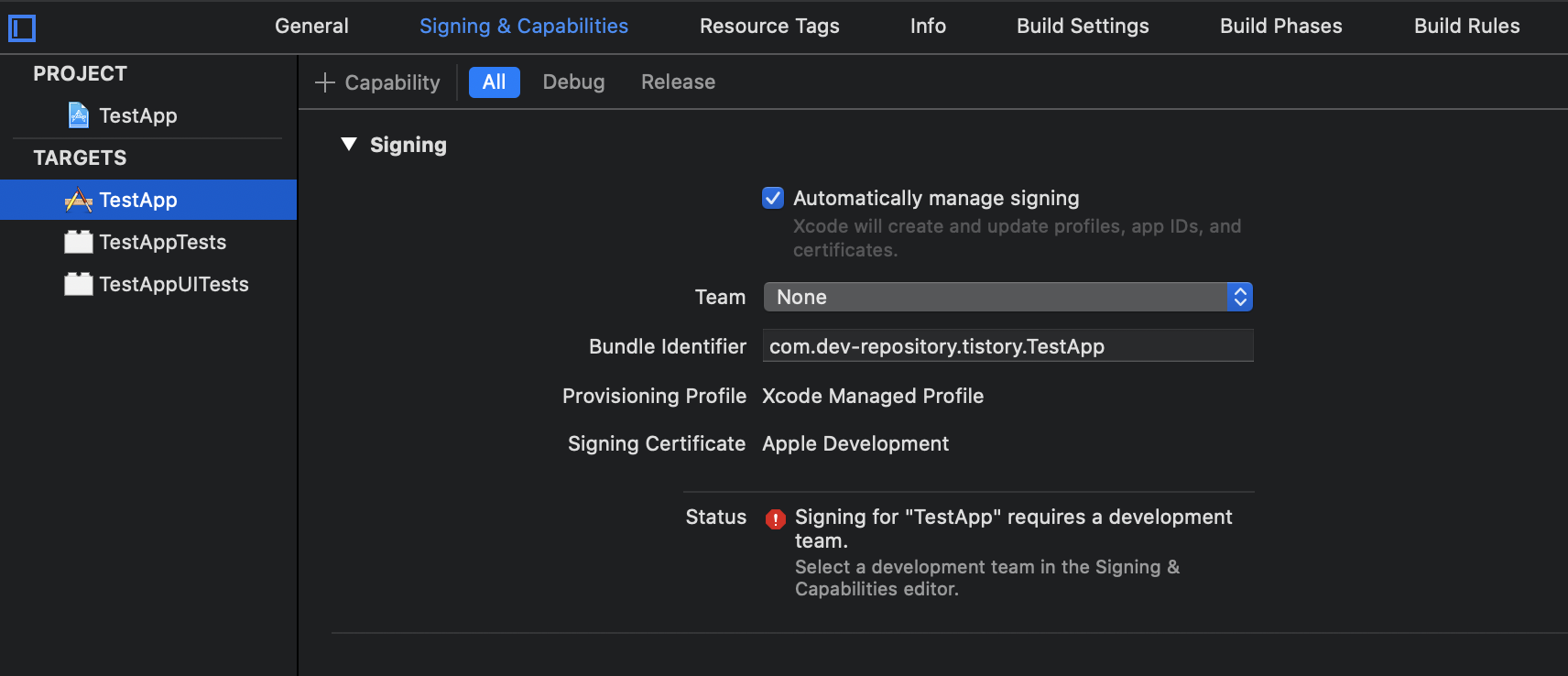
Task: Select the All configurations filter
Action: coord(494,82)
